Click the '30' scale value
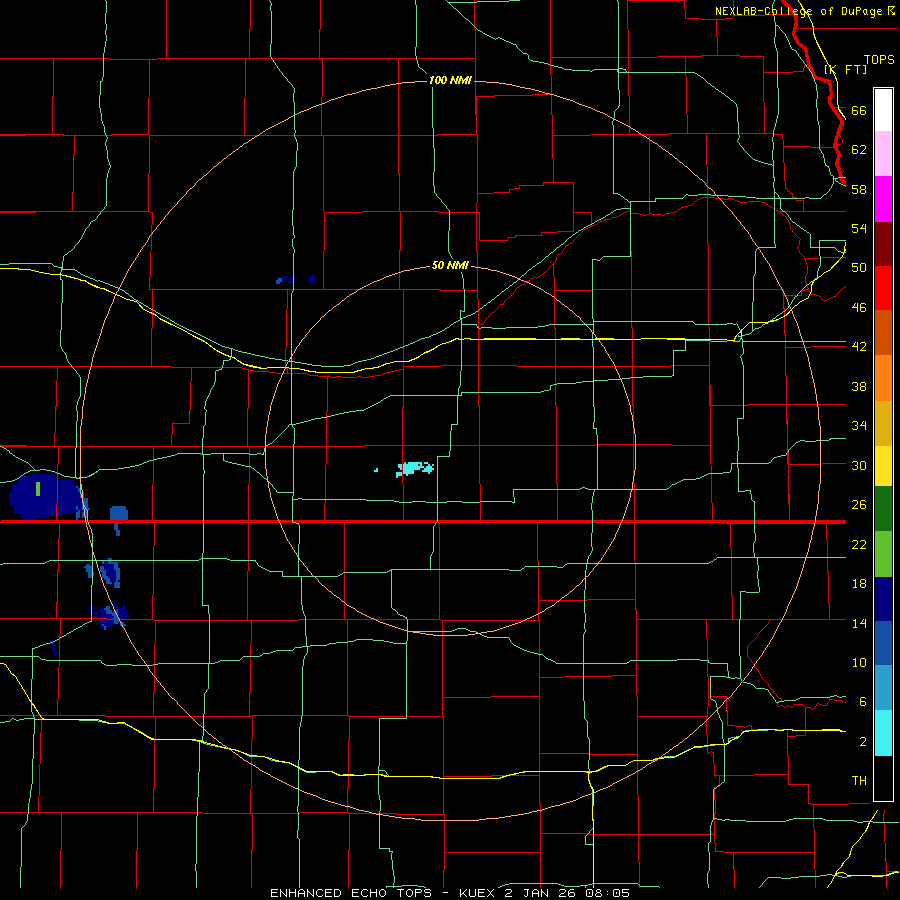 (859, 465)
